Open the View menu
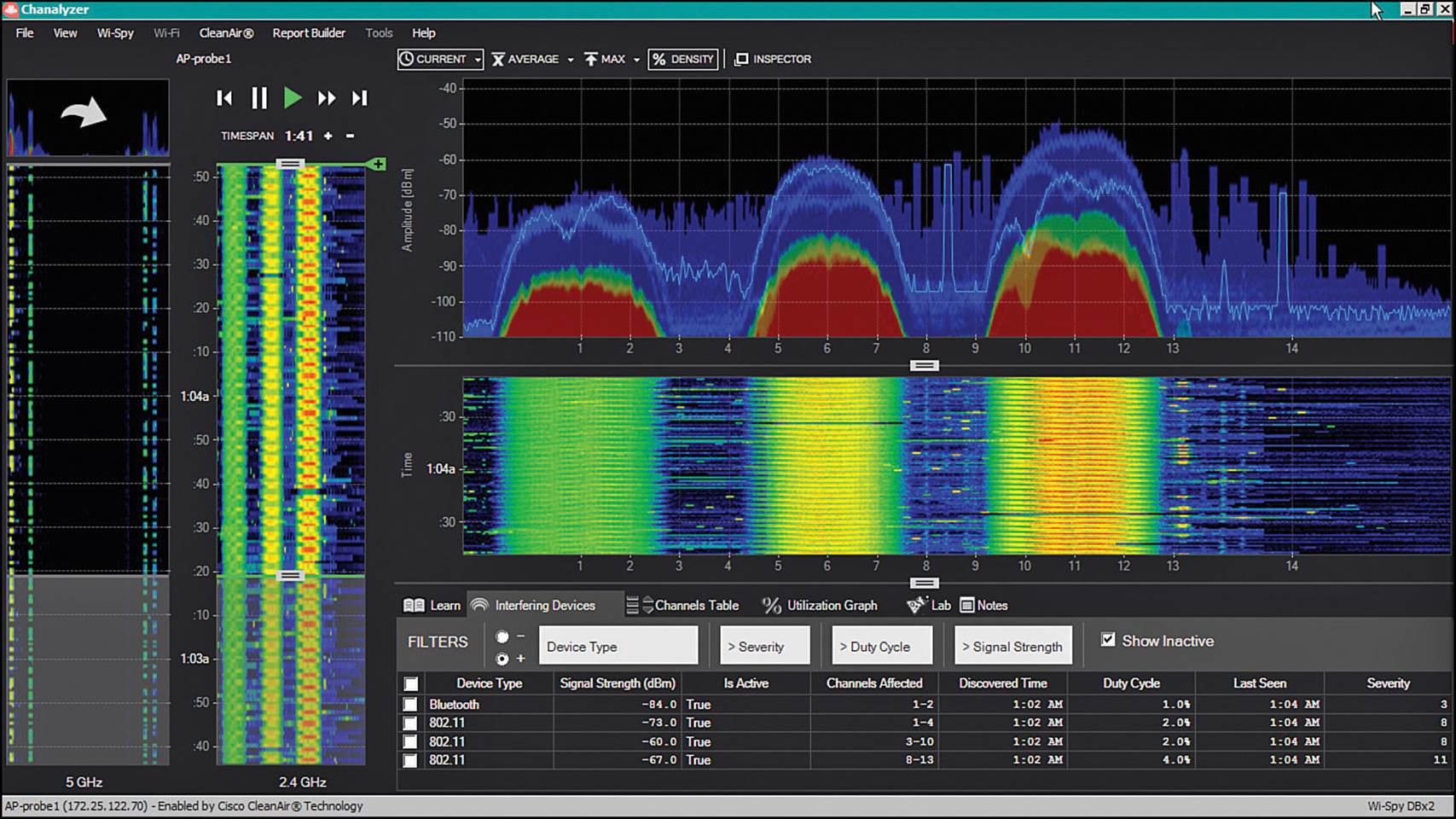Image resolution: width=1456 pixels, height=819 pixels. 65,33
